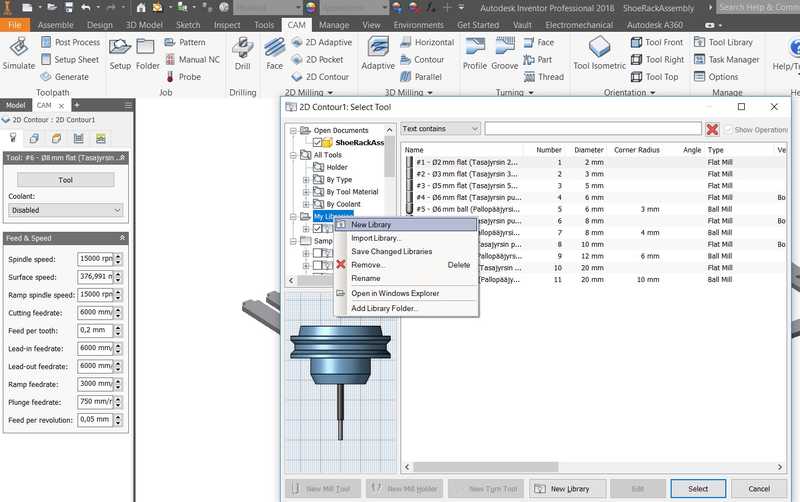Switch to Tool Front view
This screenshot has height=502, width=800.
(x=657, y=42)
